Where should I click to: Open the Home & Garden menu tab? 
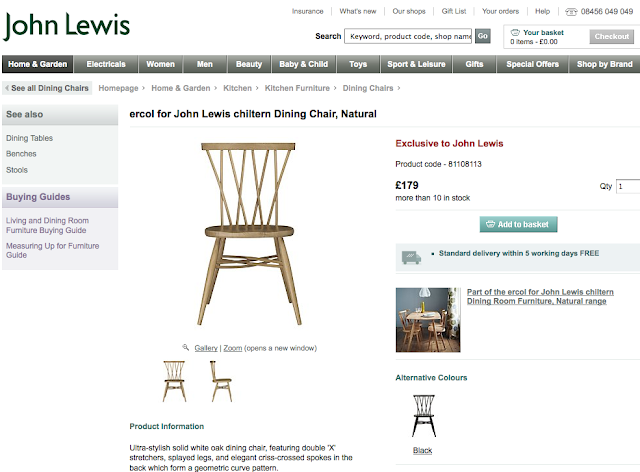[x=38, y=64]
